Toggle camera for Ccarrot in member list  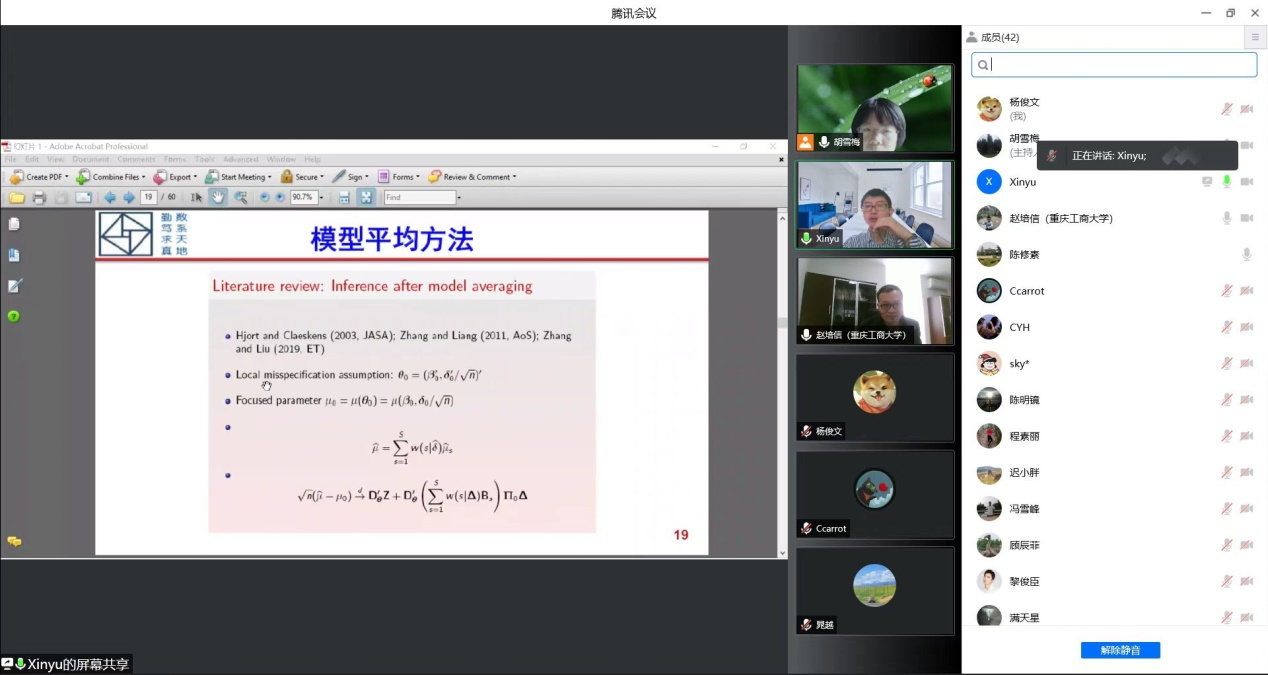[x=1246, y=291]
